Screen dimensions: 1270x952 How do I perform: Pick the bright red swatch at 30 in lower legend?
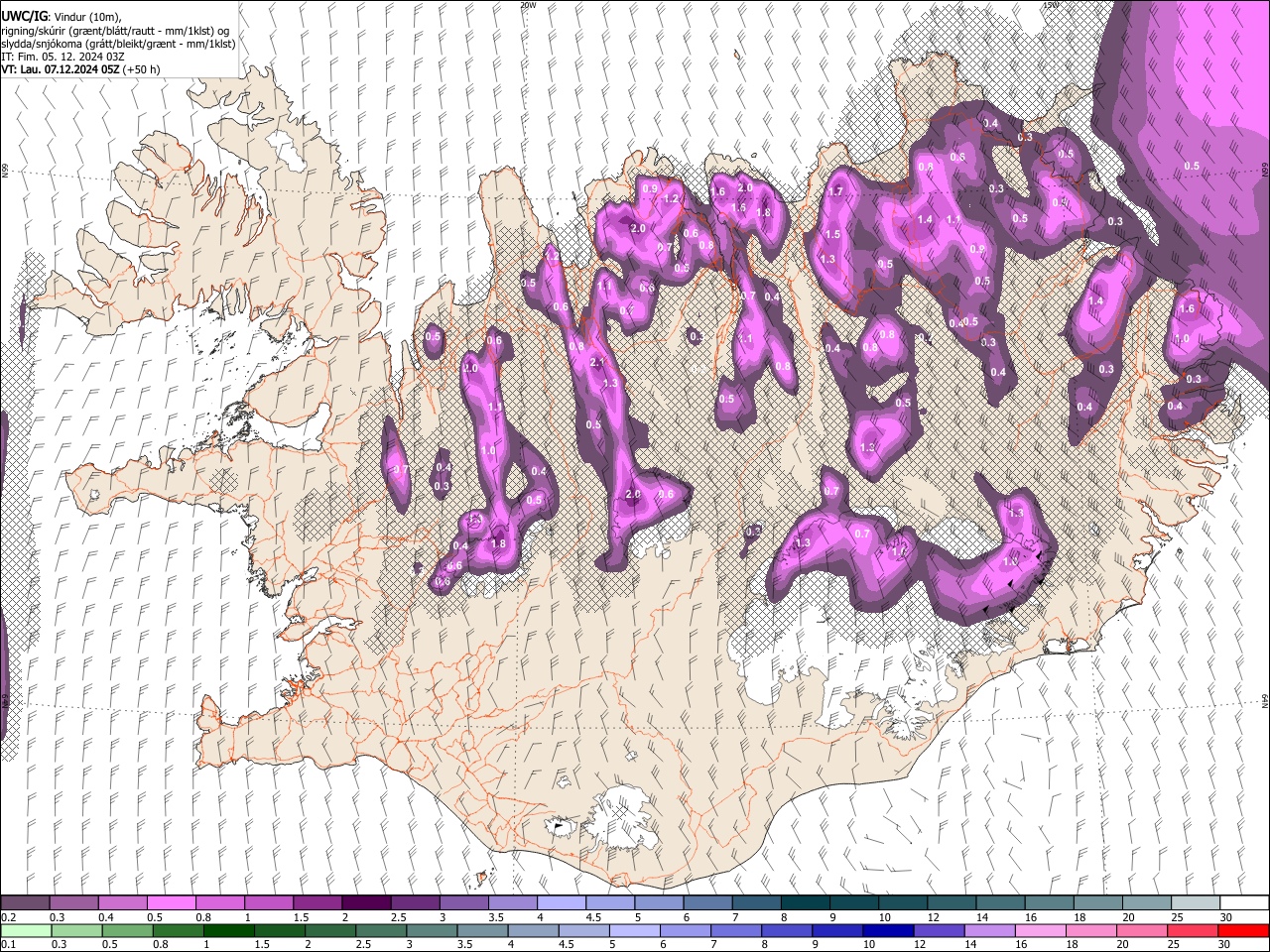pyautogui.click(x=1242, y=930)
